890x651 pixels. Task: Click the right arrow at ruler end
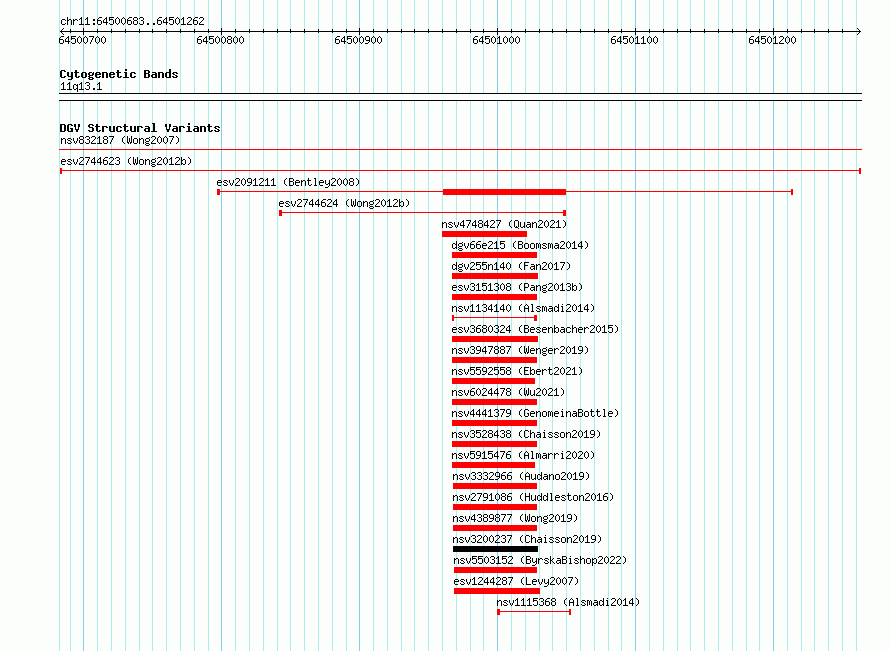click(858, 31)
